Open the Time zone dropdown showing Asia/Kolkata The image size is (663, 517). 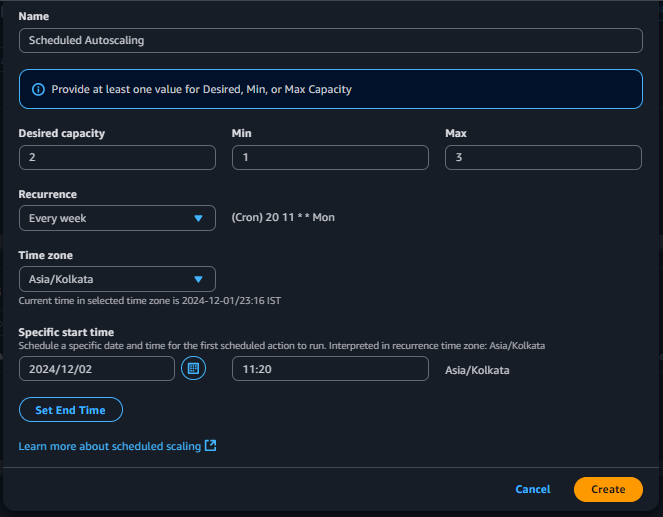pyautogui.click(x=117, y=279)
